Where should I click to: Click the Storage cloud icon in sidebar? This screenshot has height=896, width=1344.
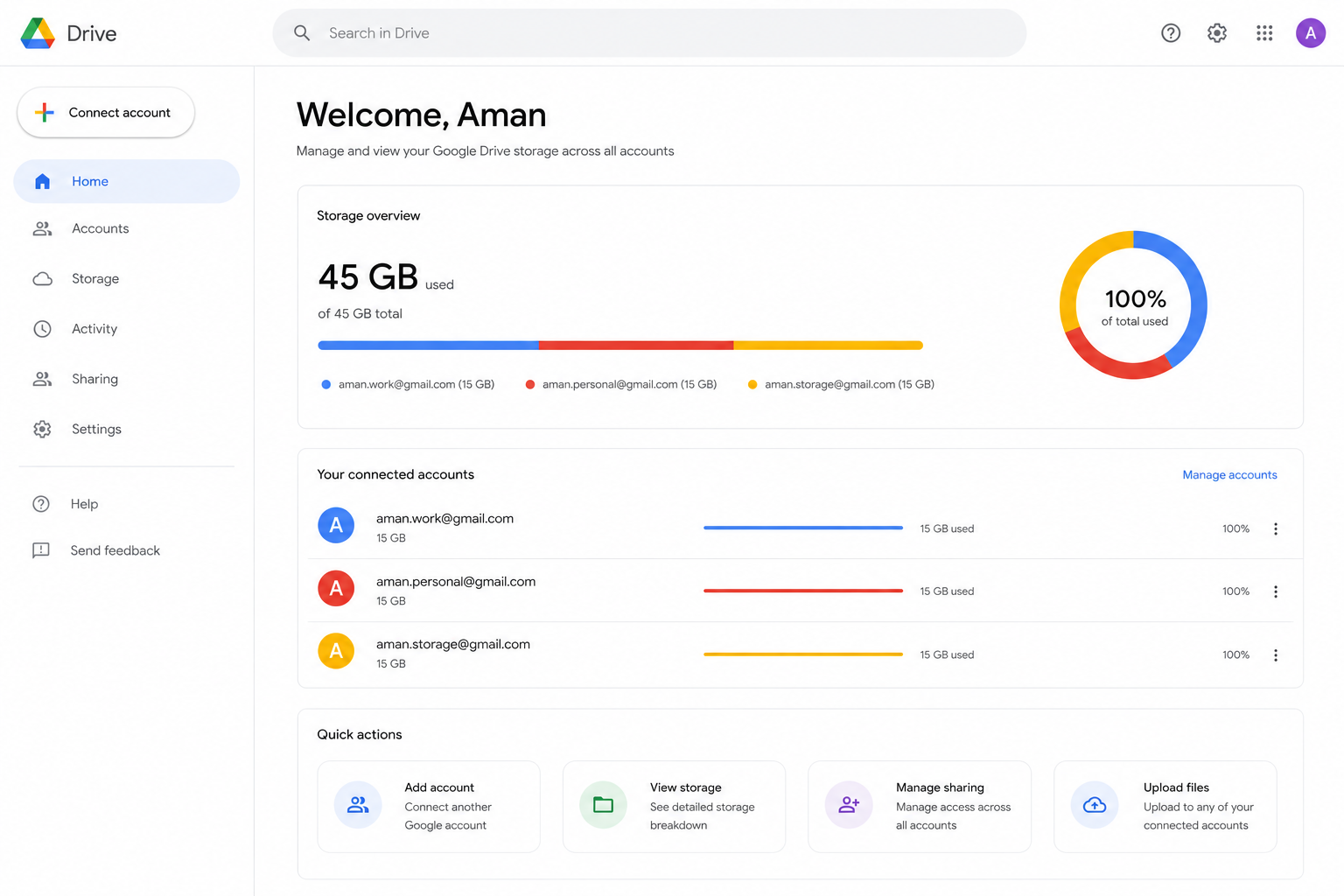point(42,279)
